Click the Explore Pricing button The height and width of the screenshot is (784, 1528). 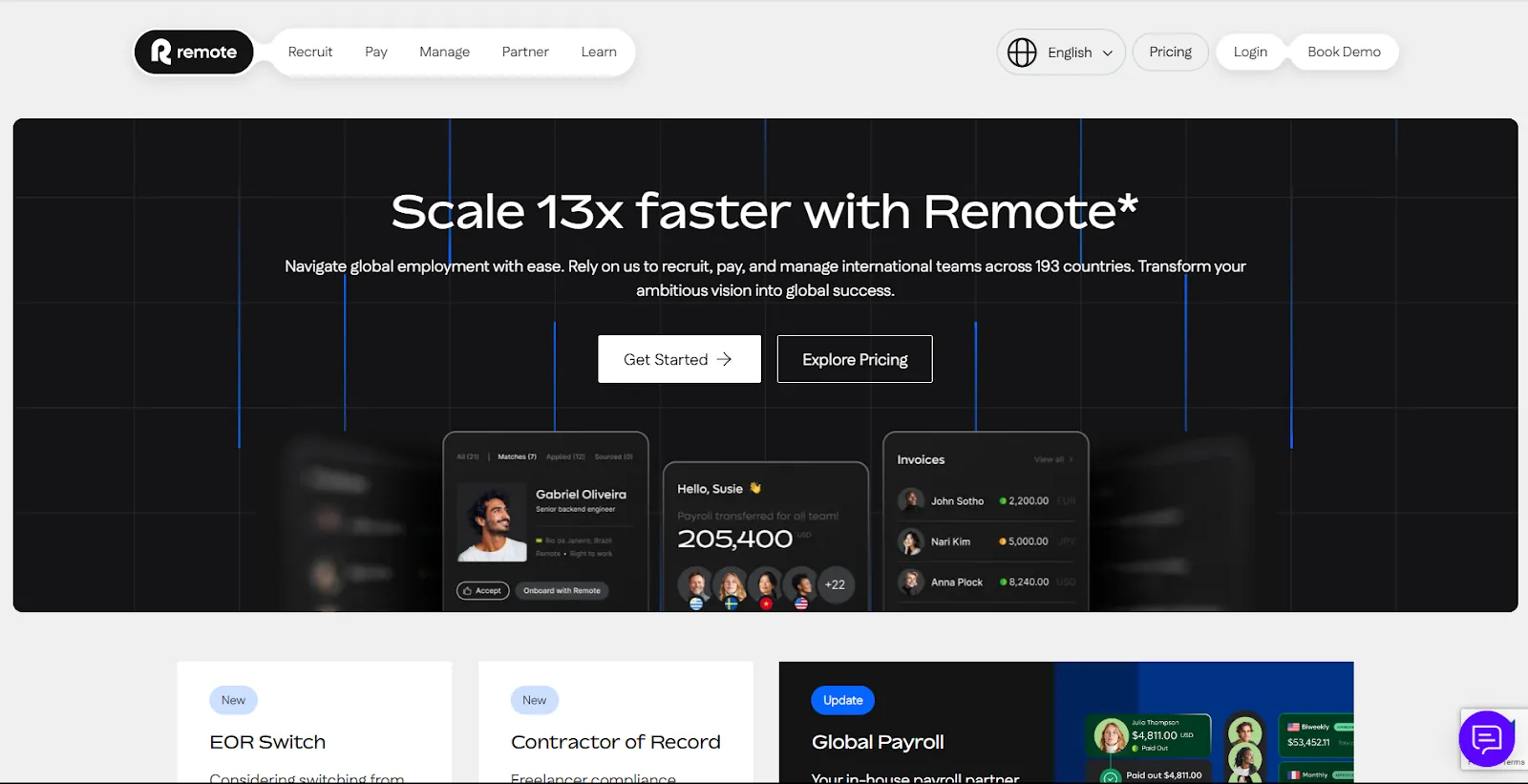point(855,359)
